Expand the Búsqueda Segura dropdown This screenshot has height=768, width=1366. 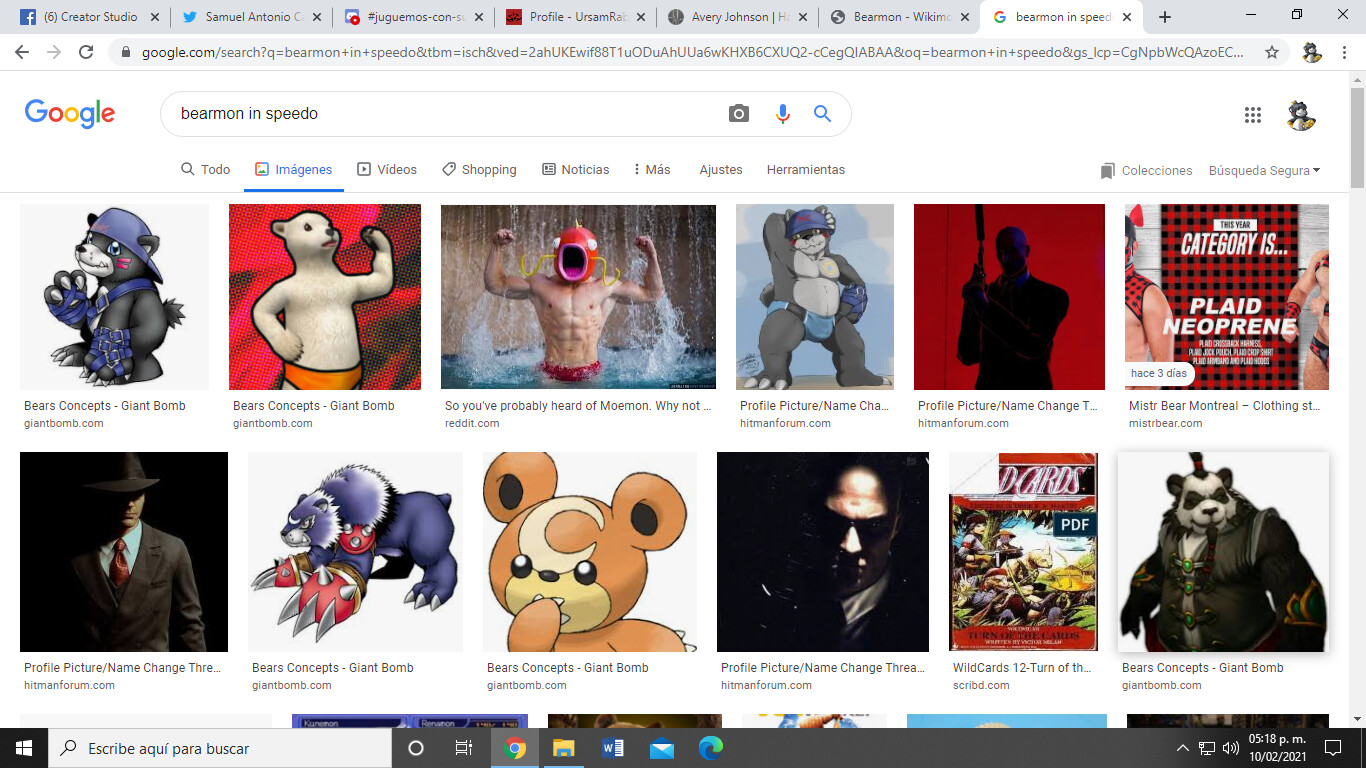(1264, 171)
